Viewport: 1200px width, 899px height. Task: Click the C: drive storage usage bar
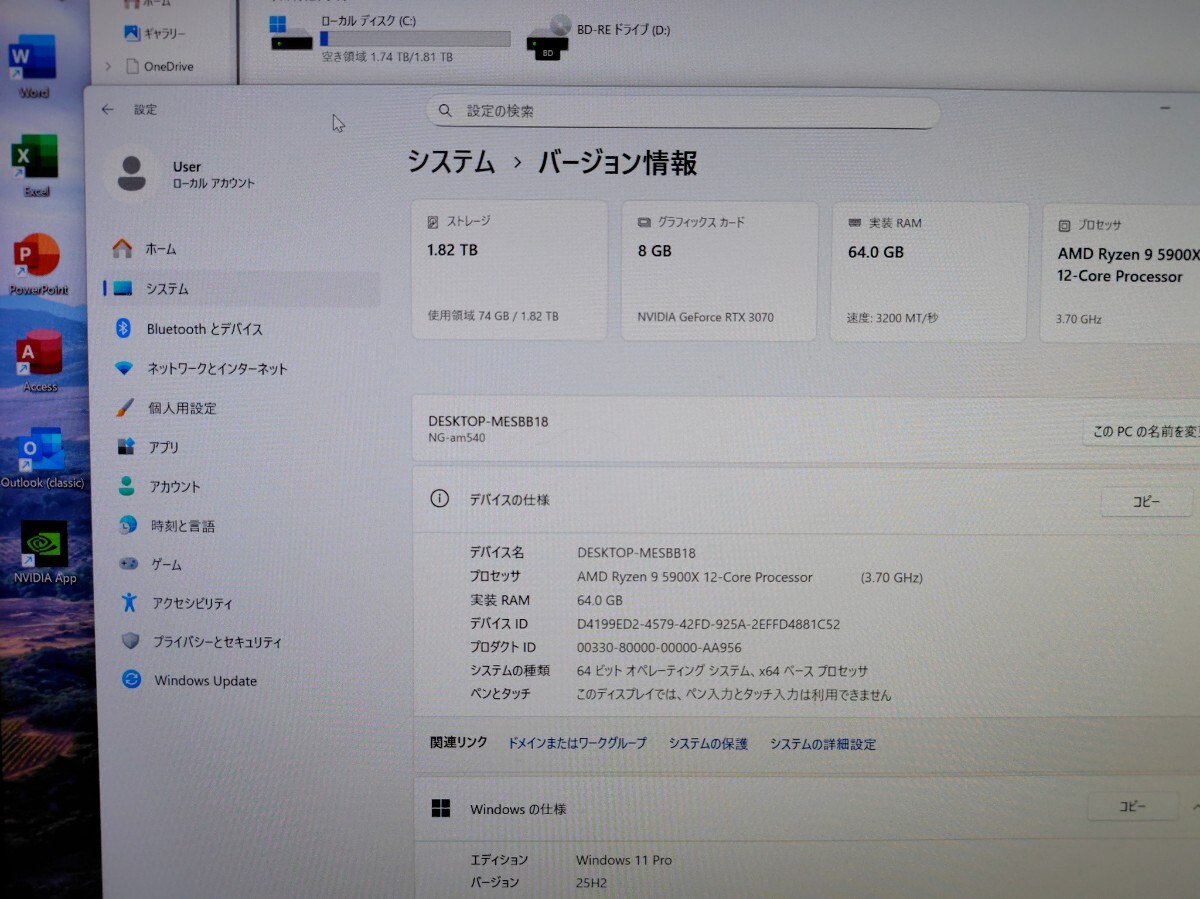point(415,38)
